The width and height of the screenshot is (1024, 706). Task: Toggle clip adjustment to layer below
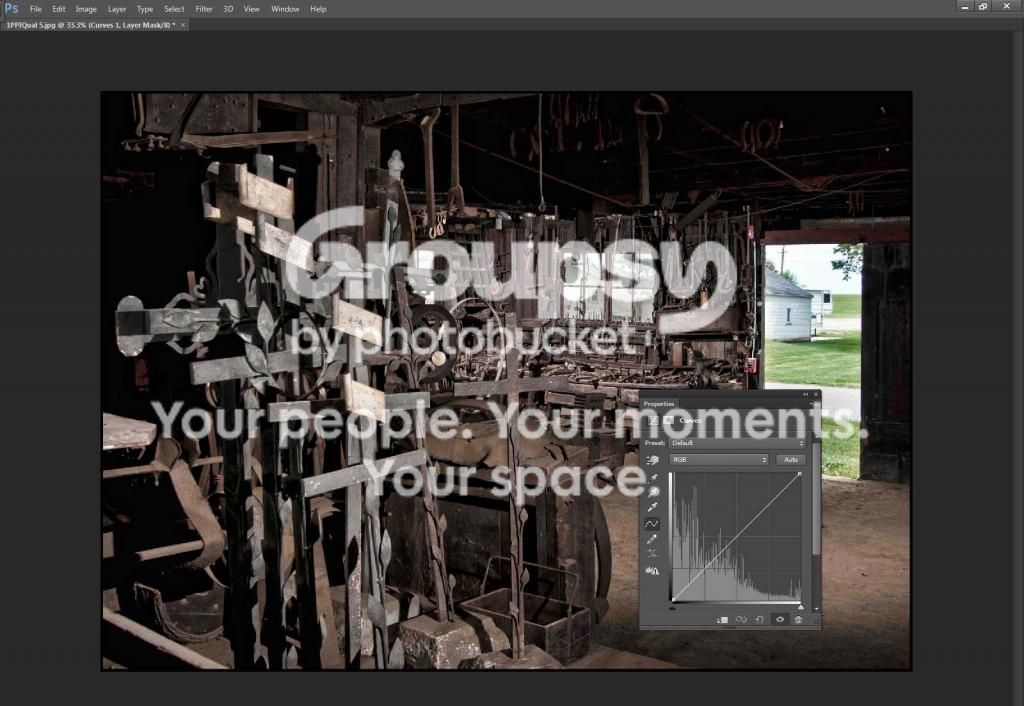pyautogui.click(x=722, y=620)
